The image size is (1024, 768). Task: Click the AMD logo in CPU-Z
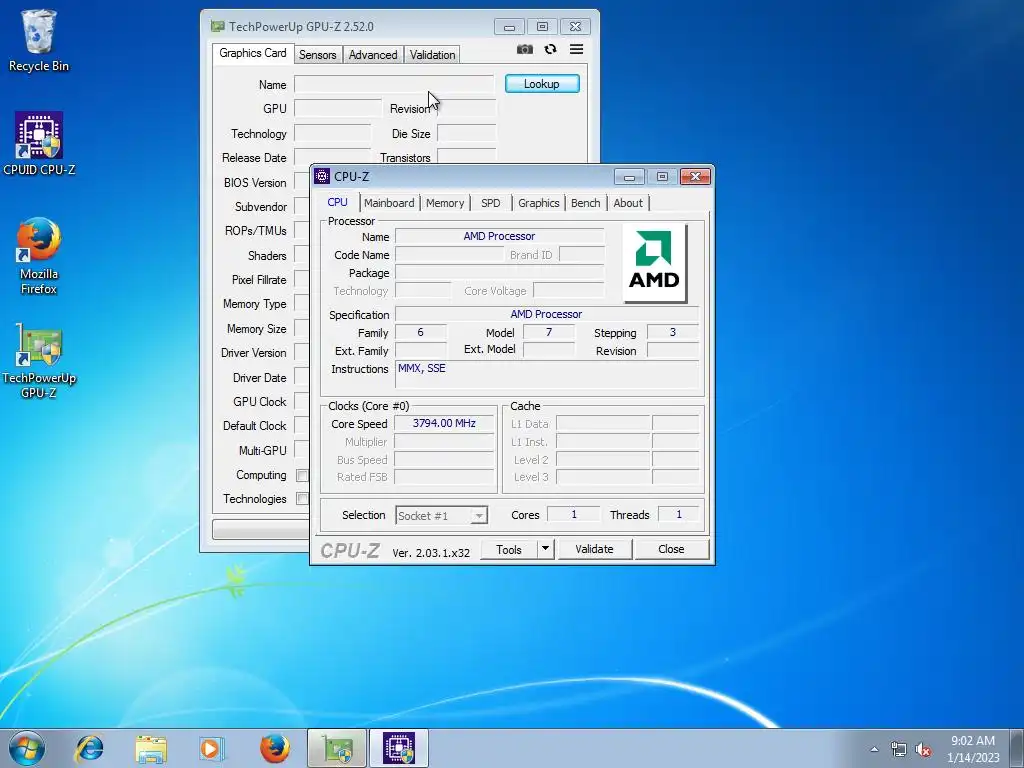654,263
